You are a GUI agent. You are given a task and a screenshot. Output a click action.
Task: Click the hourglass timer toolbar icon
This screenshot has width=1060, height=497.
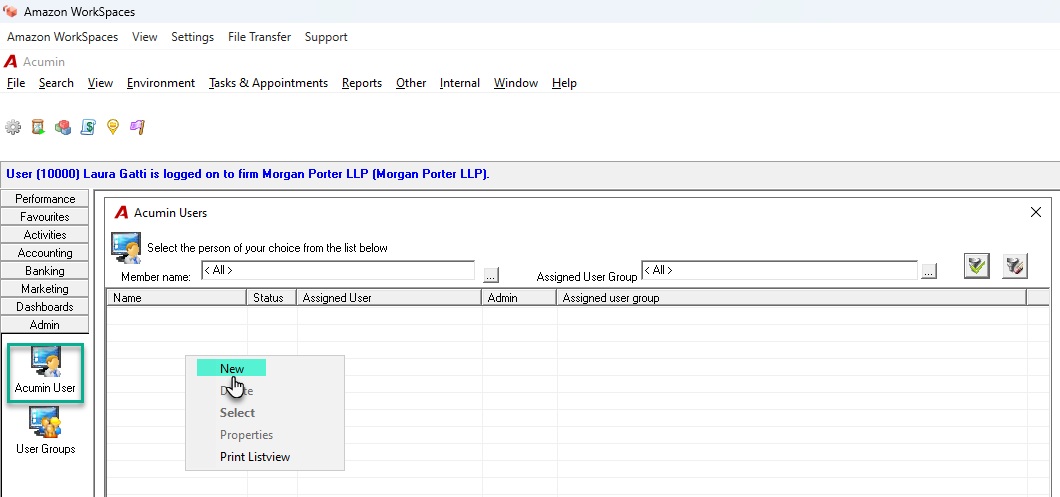click(x=38, y=126)
